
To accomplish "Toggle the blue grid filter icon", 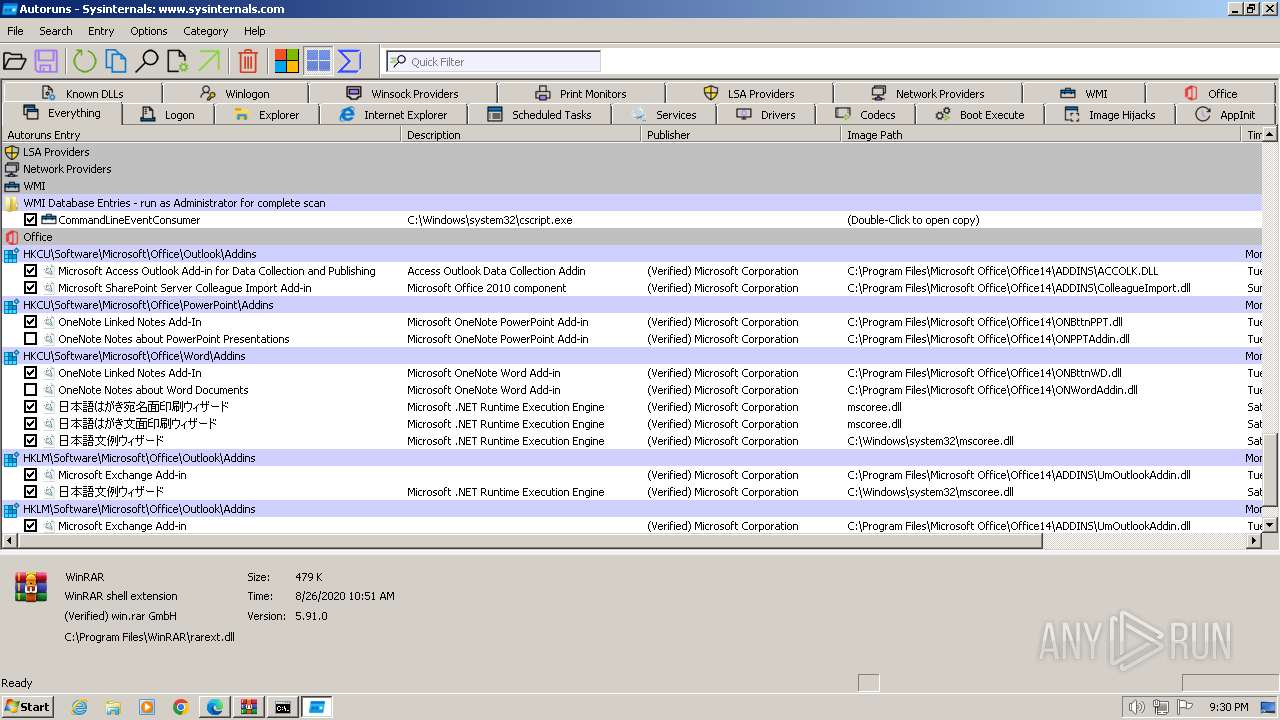I will pos(318,61).
